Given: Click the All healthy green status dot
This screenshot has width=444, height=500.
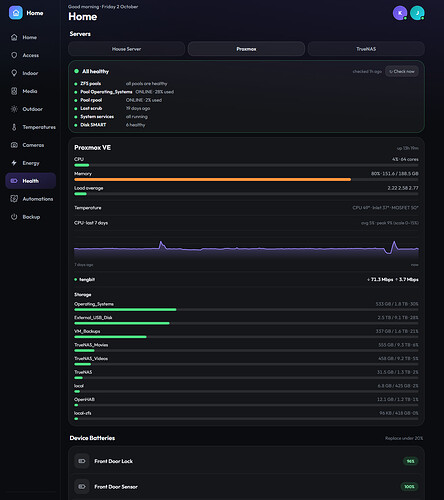Looking at the screenshot, I should (76, 71).
